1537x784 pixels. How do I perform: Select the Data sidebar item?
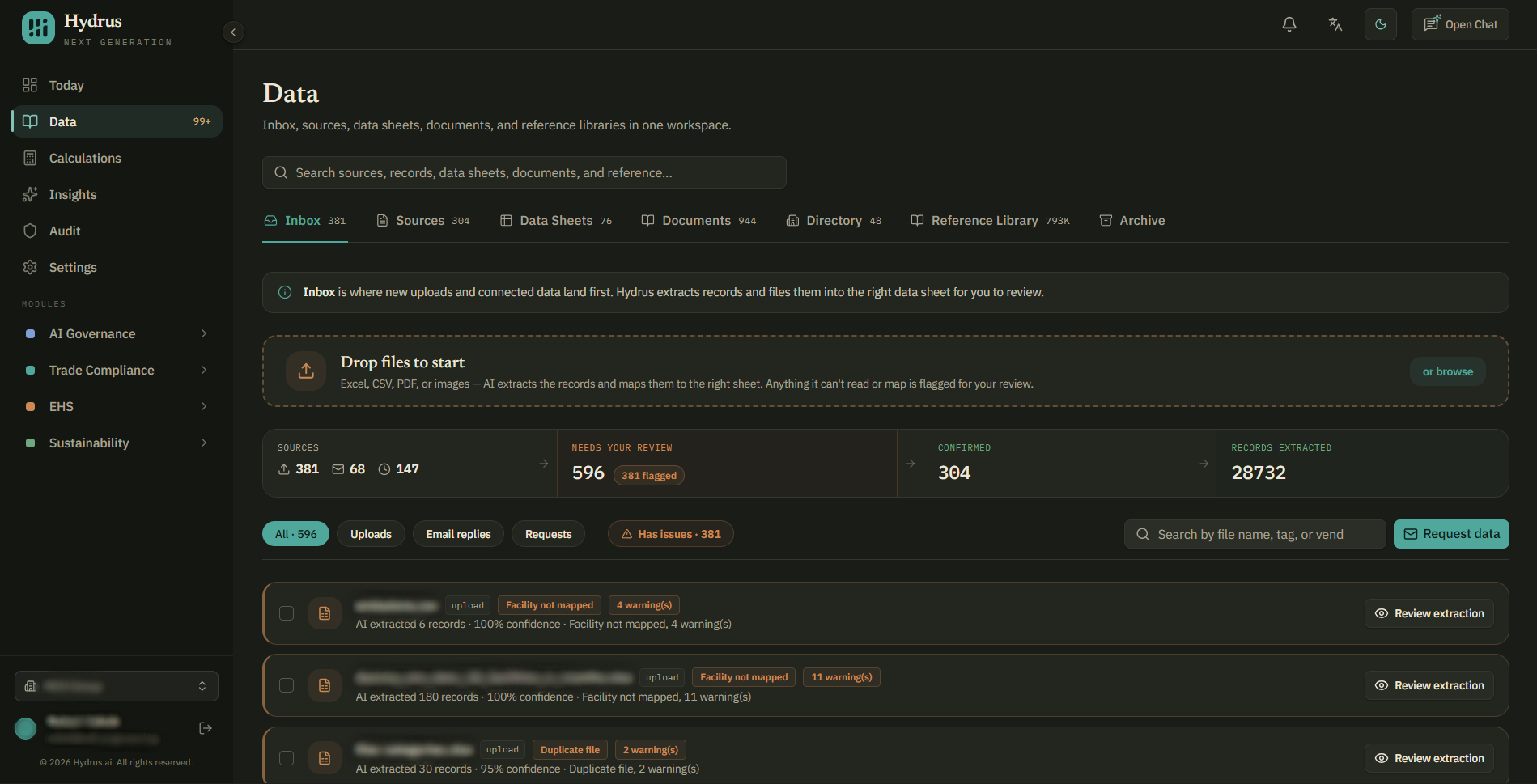[117, 121]
